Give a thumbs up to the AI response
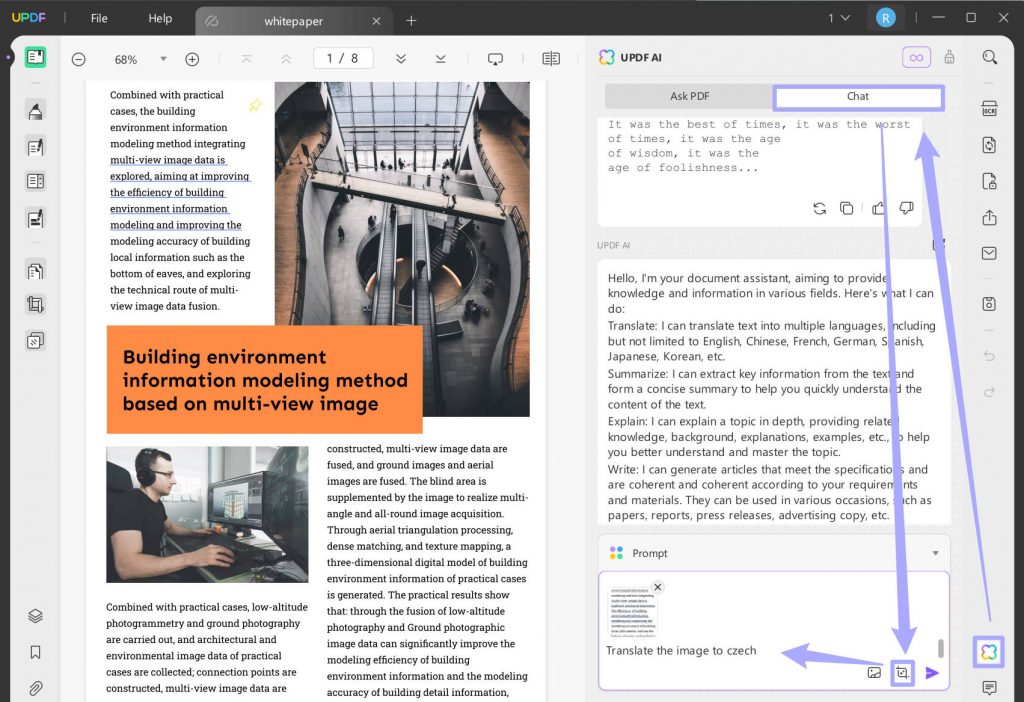 878,208
